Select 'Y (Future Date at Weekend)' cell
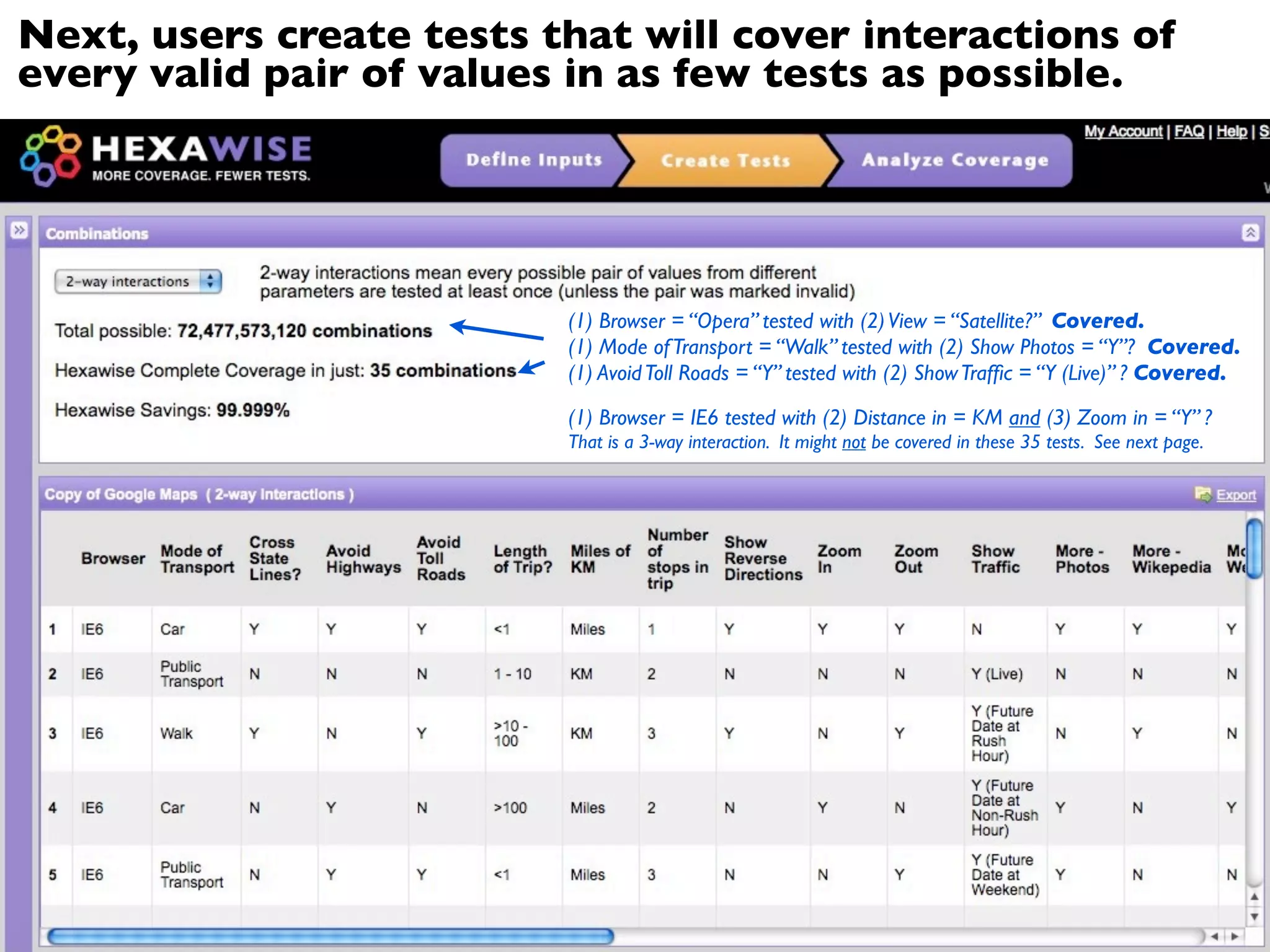This screenshot has height=952, width=1270. point(1005,875)
